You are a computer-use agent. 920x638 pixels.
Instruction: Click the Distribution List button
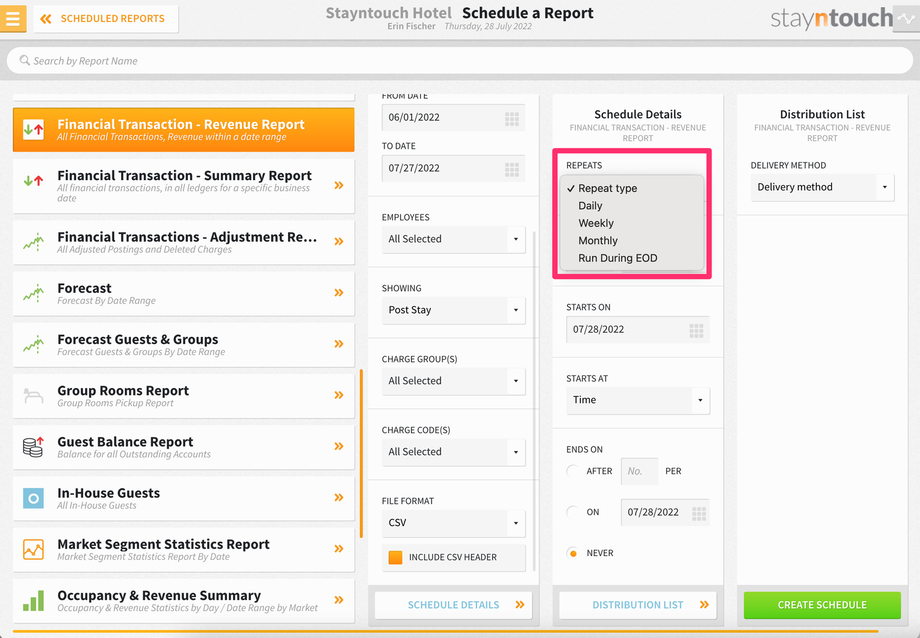click(x=638, y=605)
